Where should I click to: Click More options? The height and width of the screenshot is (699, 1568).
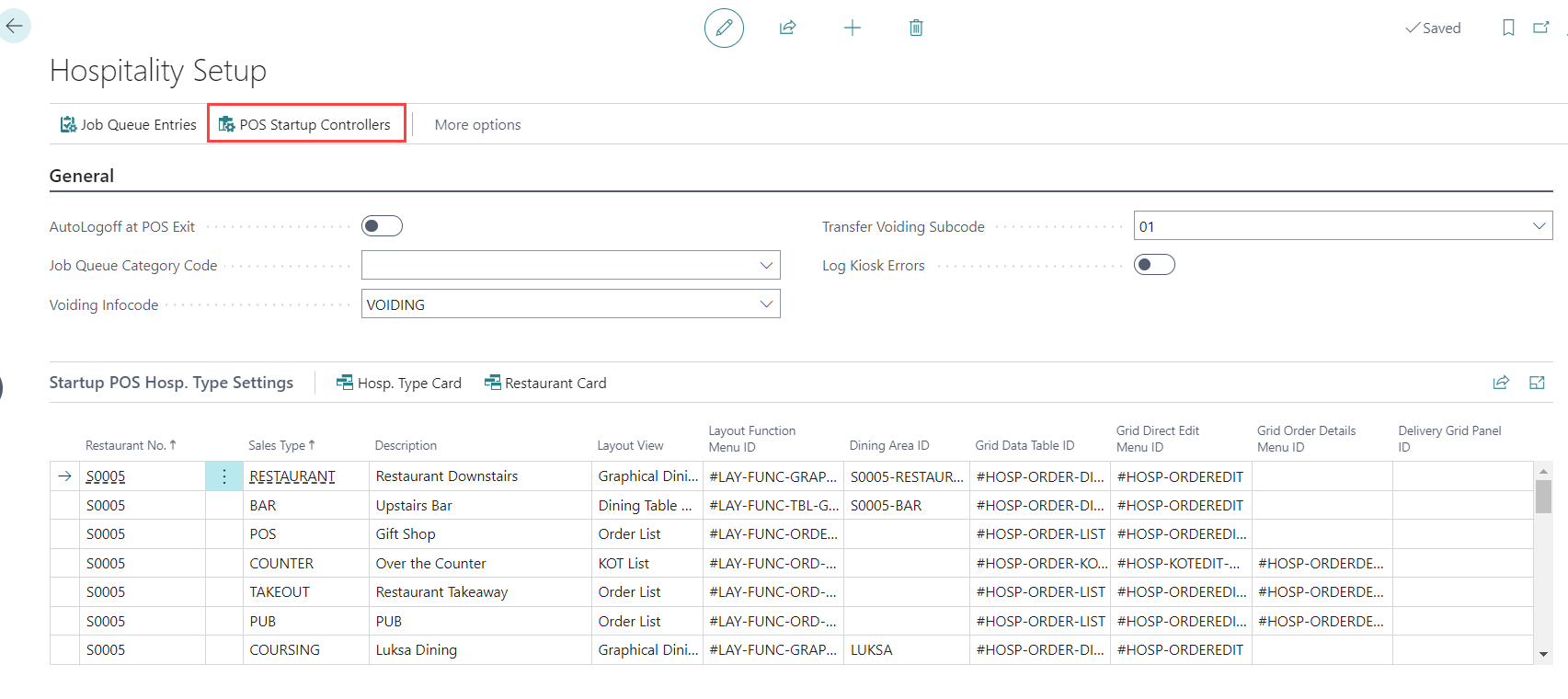coord(477,124)
